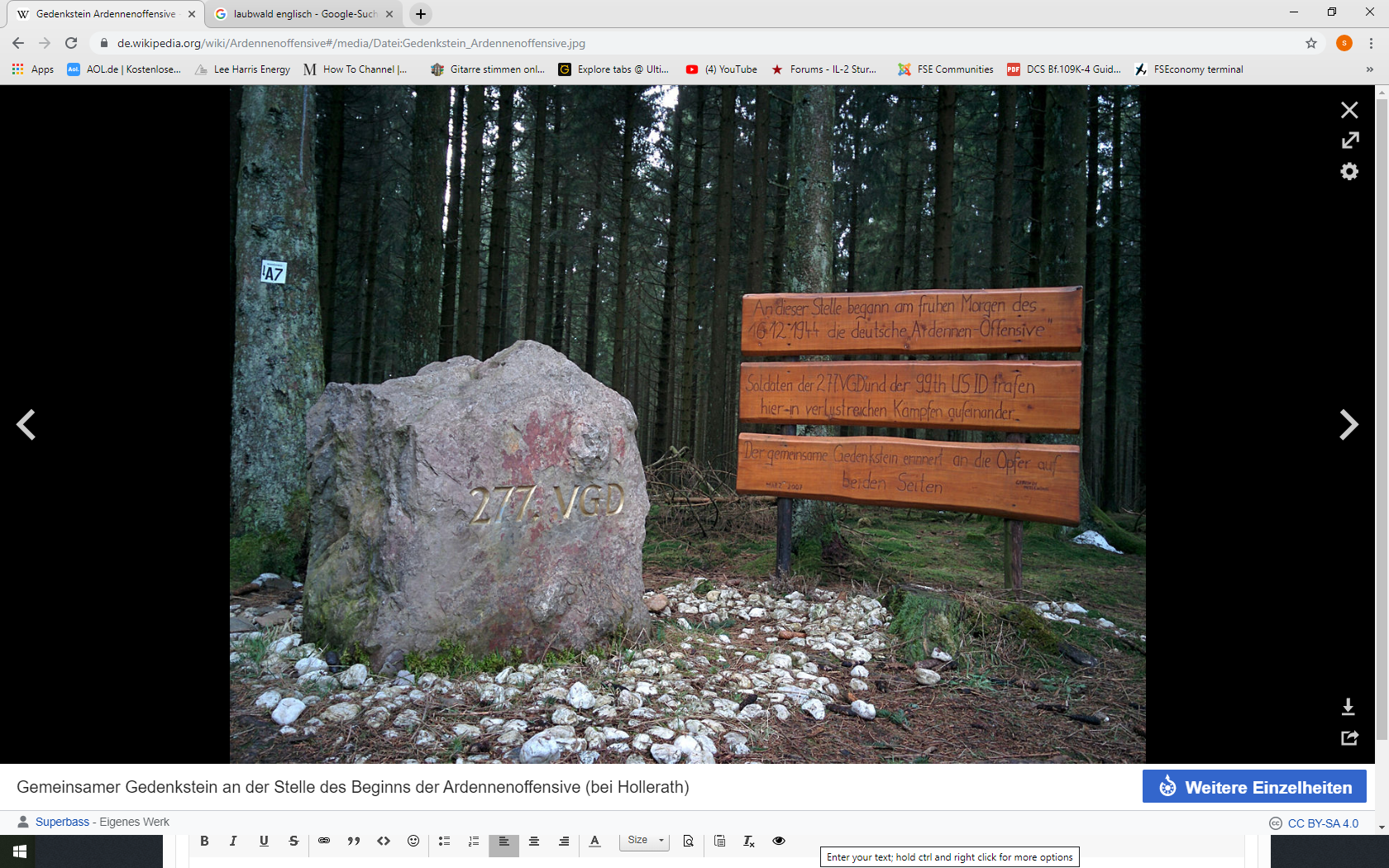Show the next image

1348,425
